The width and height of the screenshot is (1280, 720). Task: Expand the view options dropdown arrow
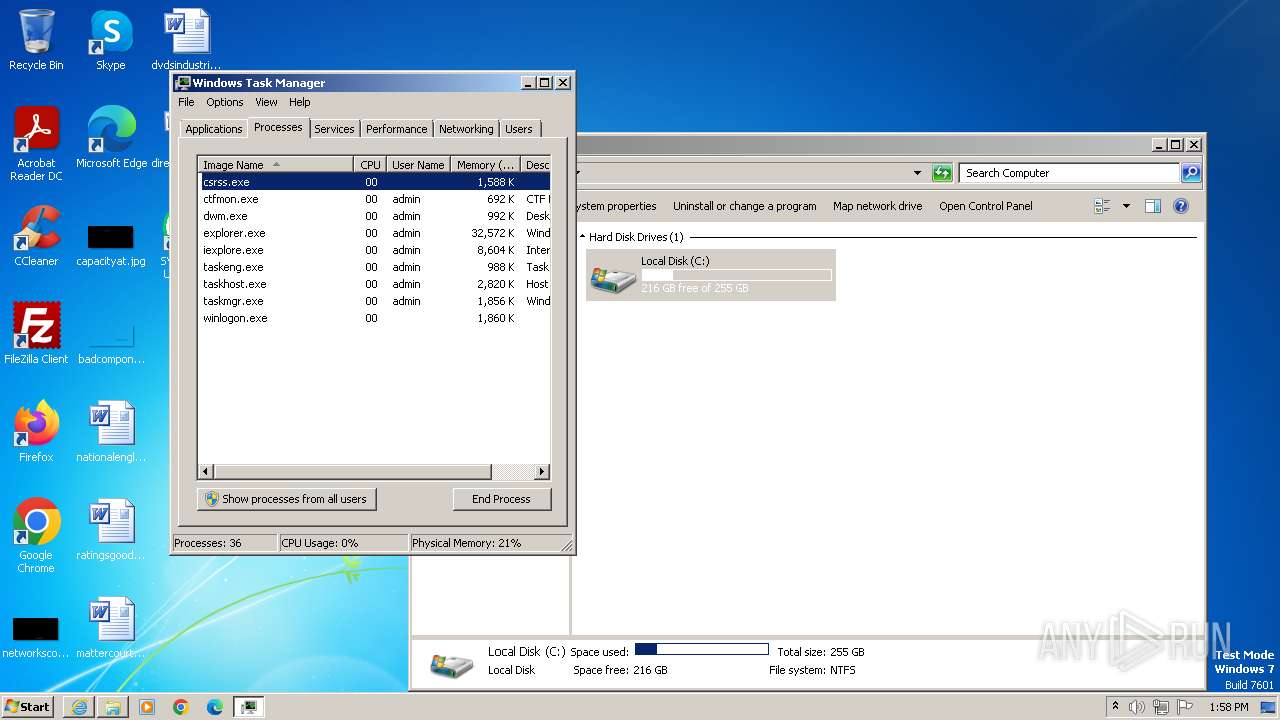point(1126,206)
